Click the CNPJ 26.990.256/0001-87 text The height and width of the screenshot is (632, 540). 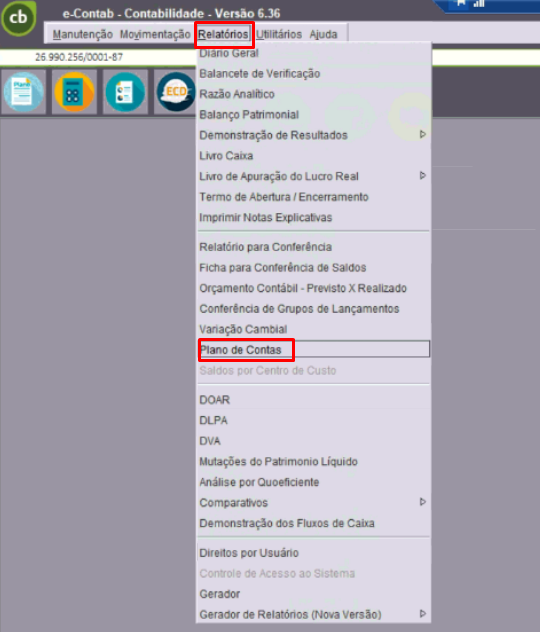[79, 57]
